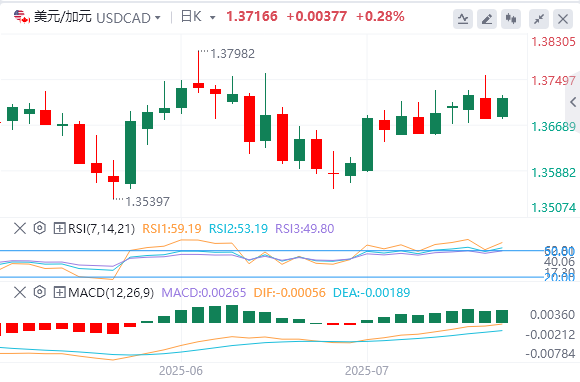
Task: Open RSI indicator settings hexagon icon
Action: (x=40, y=228)
